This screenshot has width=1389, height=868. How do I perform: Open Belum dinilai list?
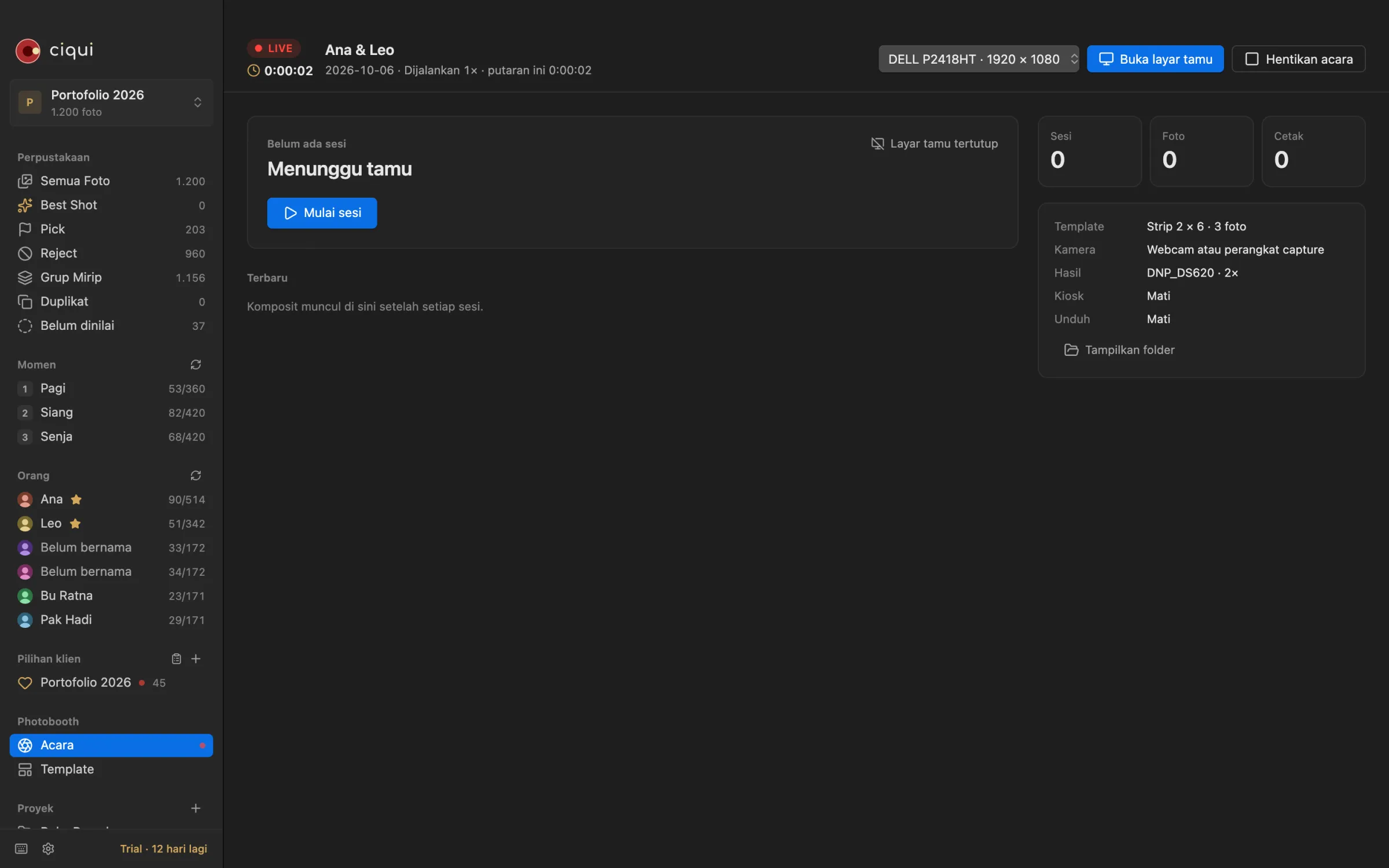click(x=112, y=326)
